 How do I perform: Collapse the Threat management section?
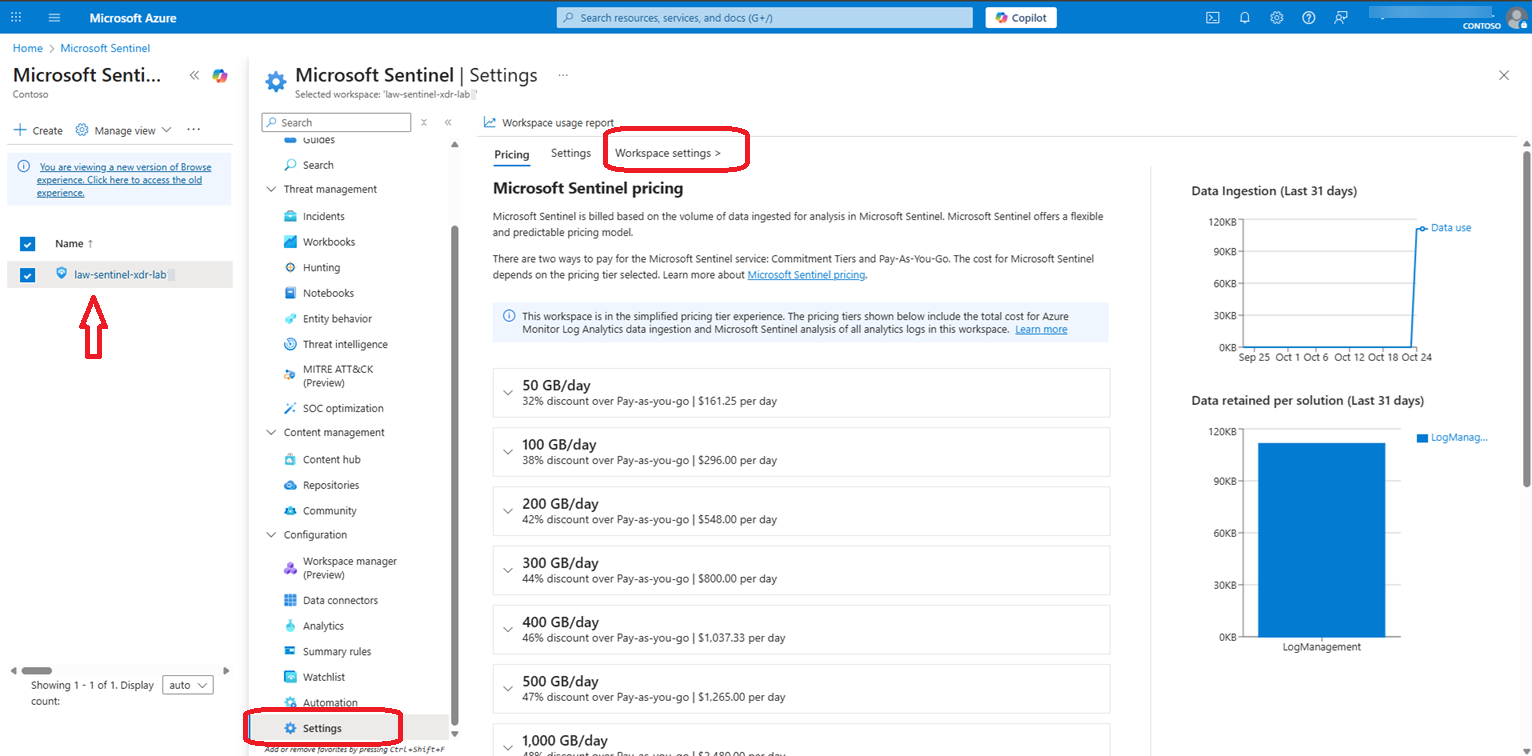click(271, 189)
